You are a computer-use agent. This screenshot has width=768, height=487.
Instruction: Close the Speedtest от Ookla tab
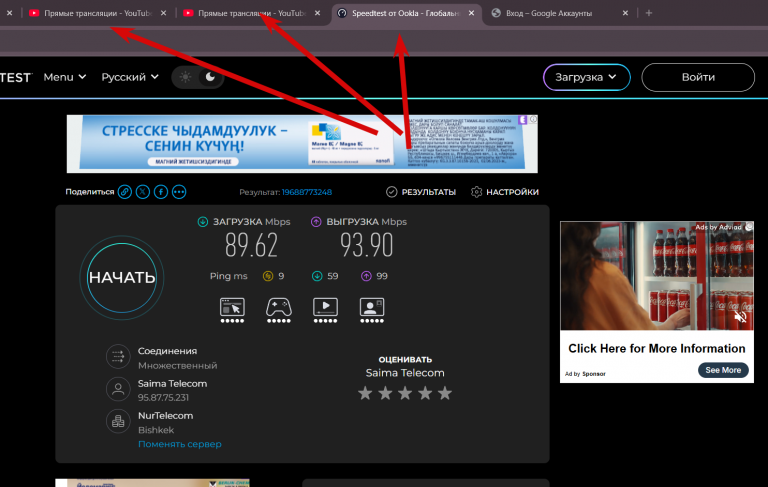tap(471, 13)
